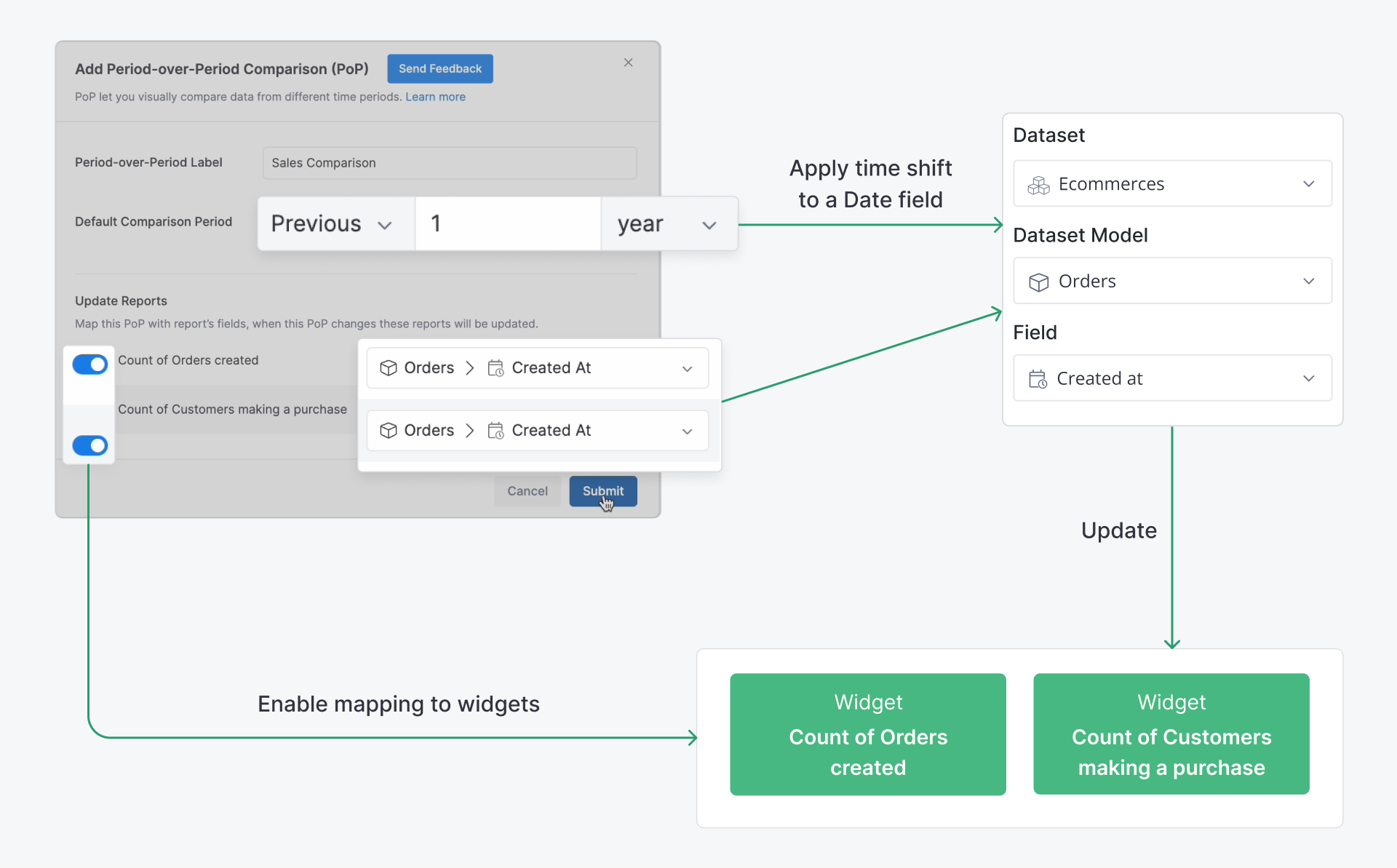Click the Cancel button
Viewport: 1397px width, 868px height.
(528, 491)
